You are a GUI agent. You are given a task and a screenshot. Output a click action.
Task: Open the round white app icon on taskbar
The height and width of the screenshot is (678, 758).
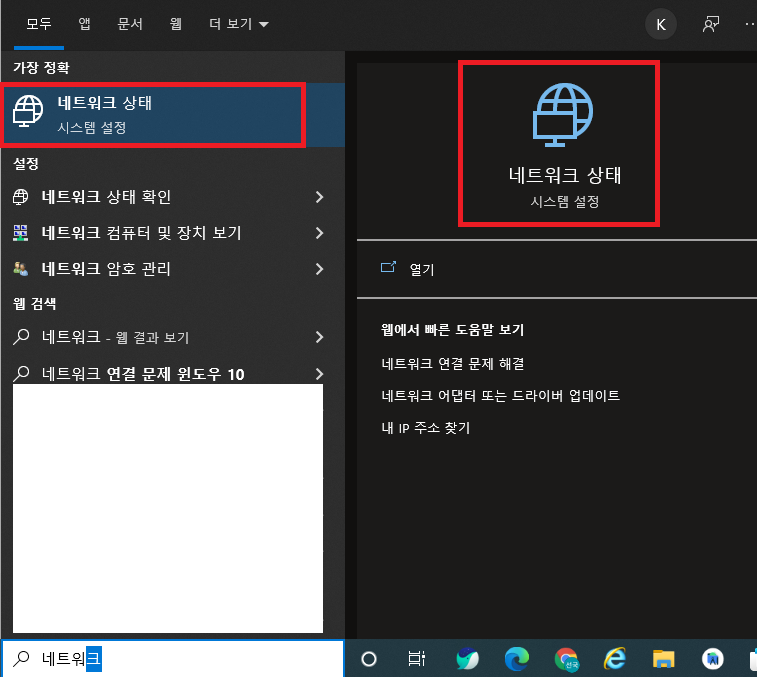(713, 659)
